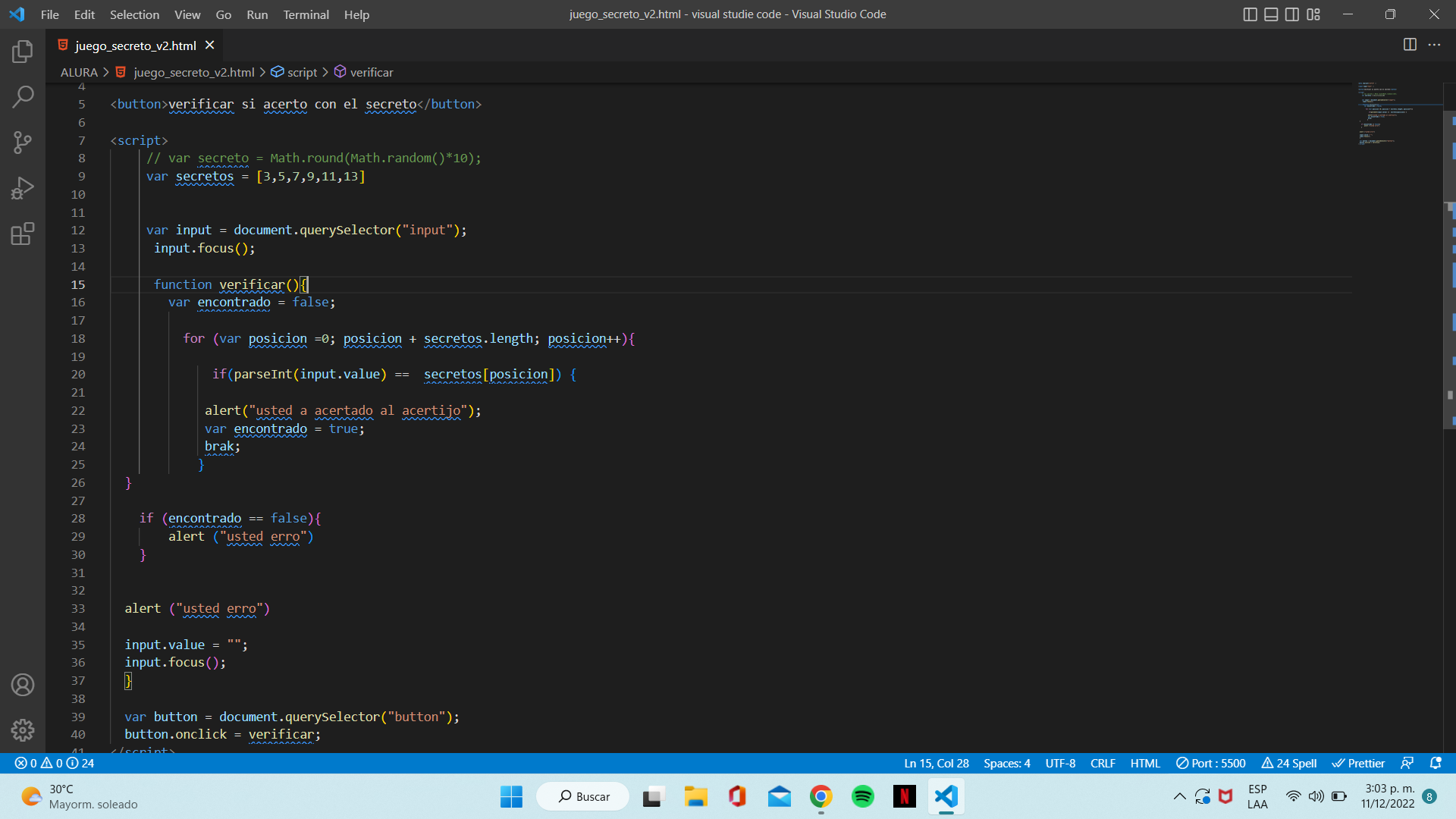Change language mode via HTML status item
Viewport: 1456px width, 819px height.
point(1145,763)
